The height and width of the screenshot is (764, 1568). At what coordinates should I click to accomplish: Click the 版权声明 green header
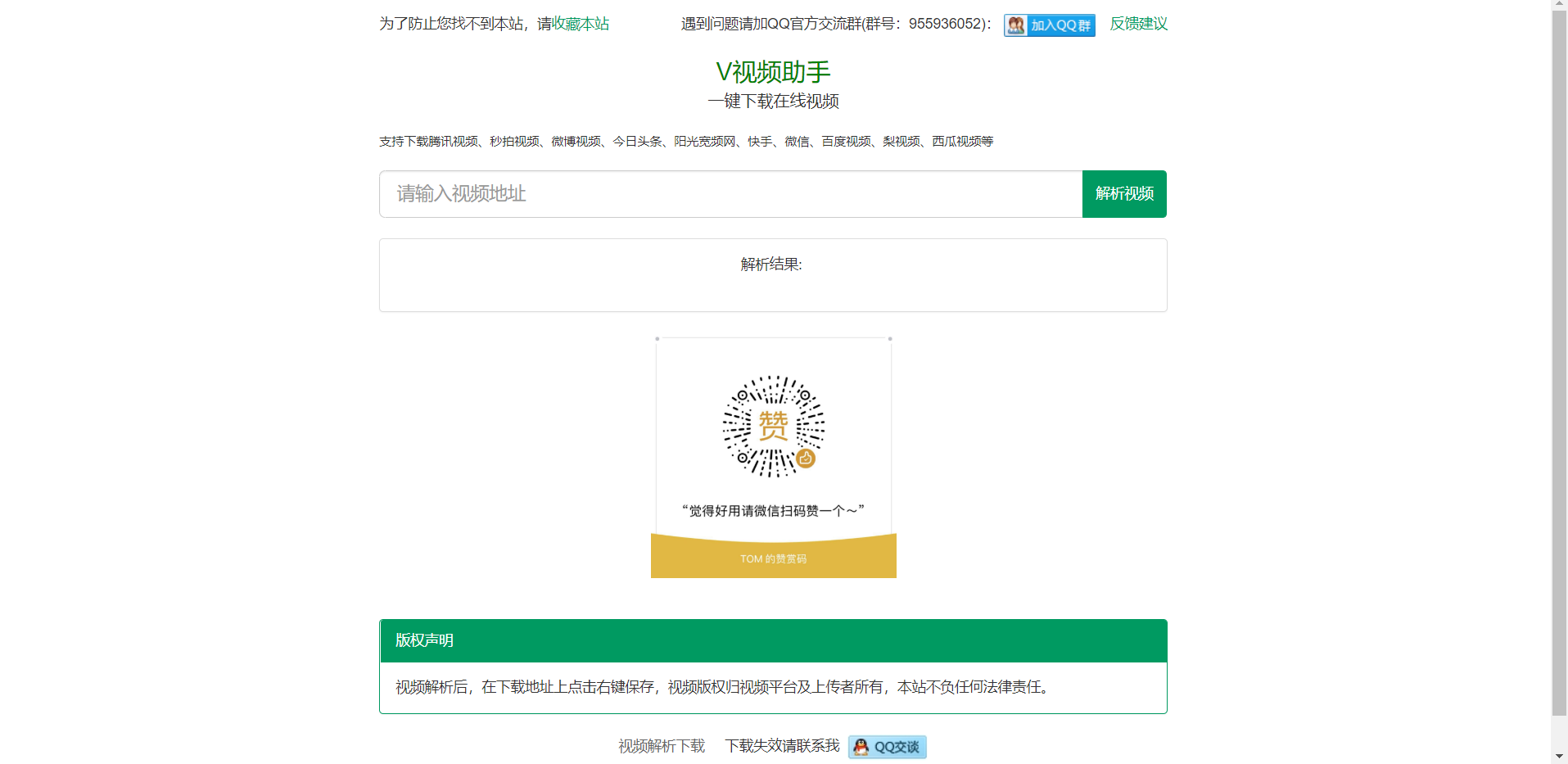[x=773, y=640]
